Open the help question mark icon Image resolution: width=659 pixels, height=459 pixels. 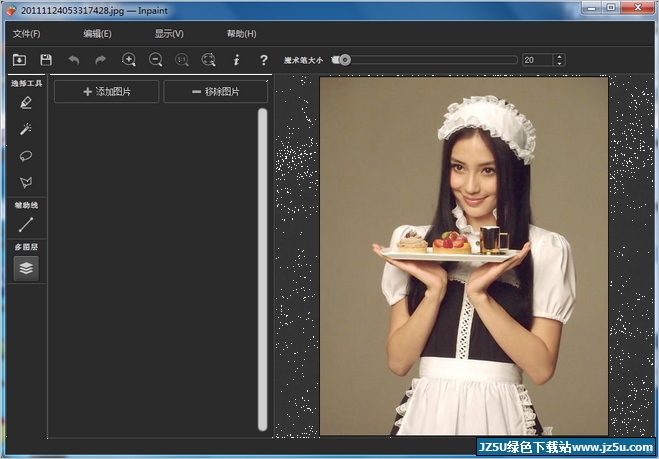click(x=264, y=60)
